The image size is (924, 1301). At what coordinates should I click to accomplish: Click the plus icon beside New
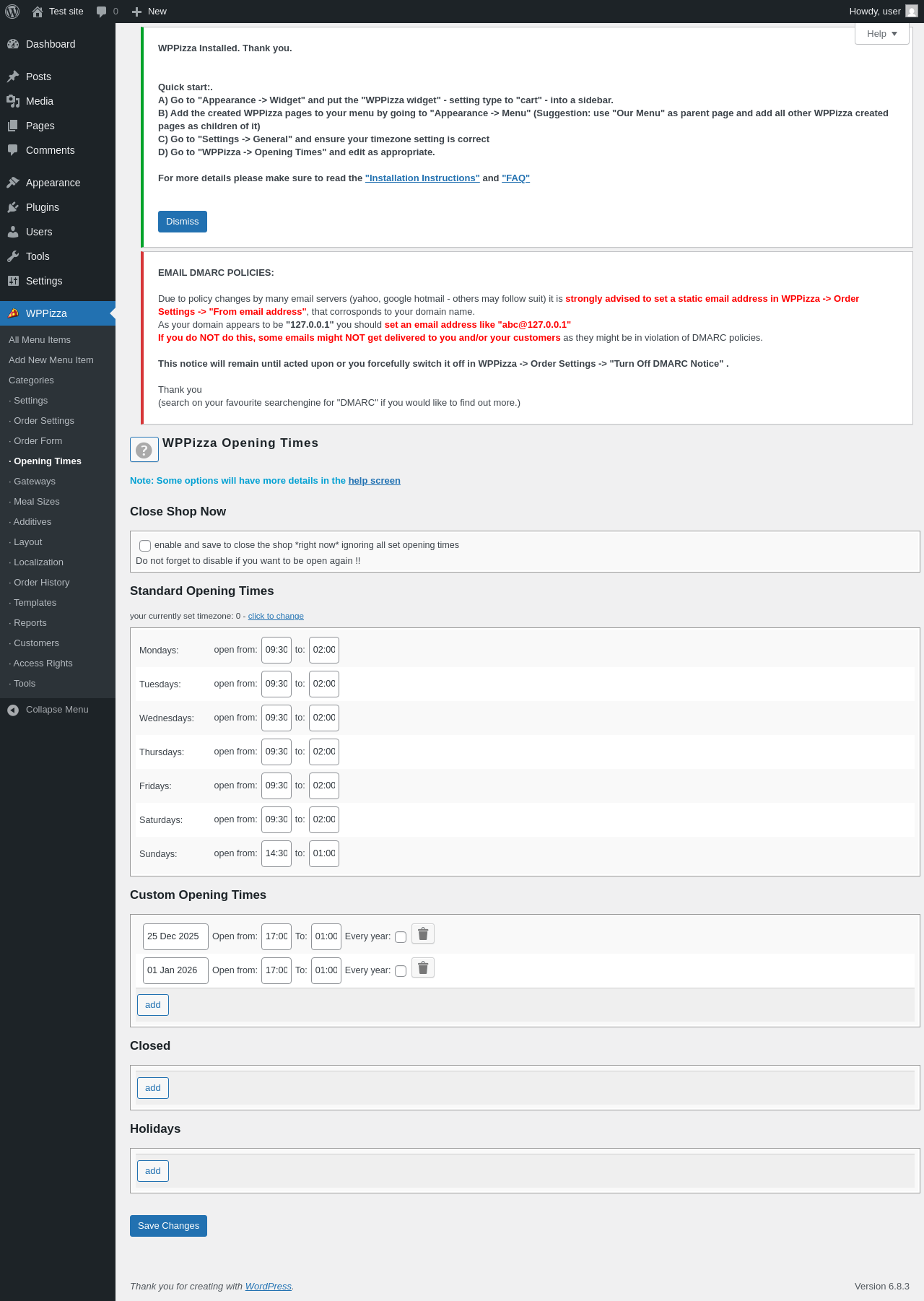pyautogui.click(x=136, y=12)
